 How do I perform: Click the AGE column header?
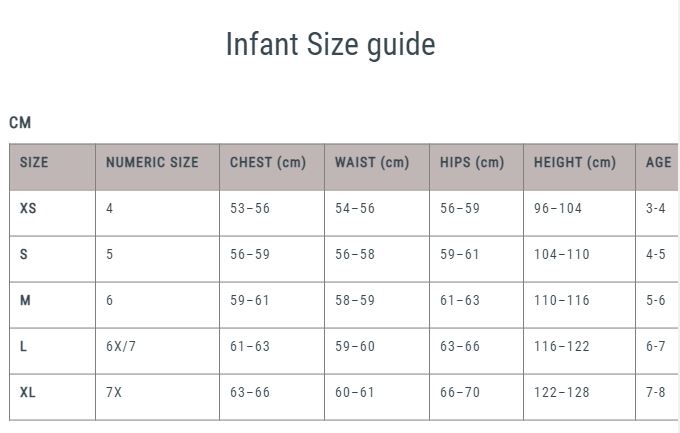tap(658, 162)
